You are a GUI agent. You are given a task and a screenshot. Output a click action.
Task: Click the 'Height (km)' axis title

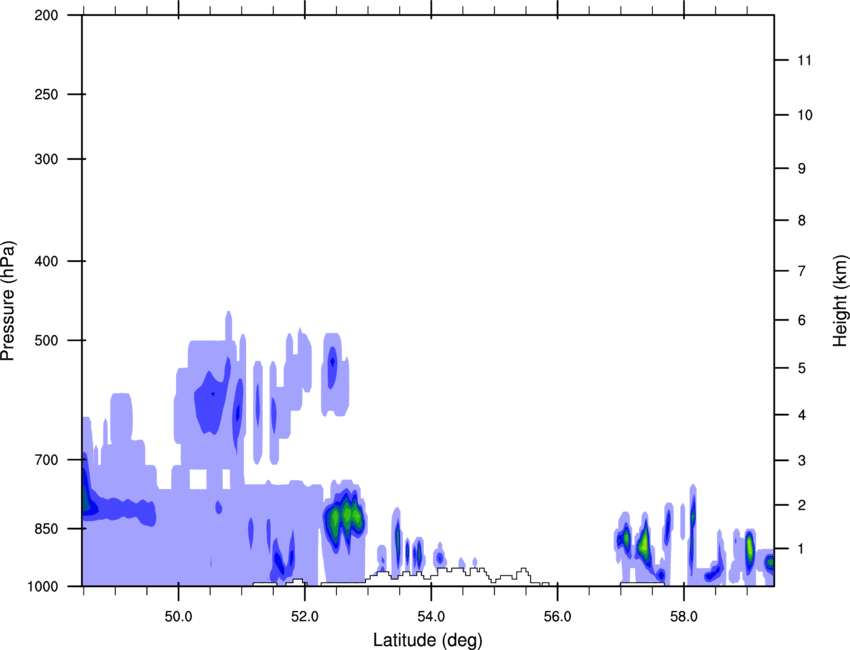click(x=840, y=301)
